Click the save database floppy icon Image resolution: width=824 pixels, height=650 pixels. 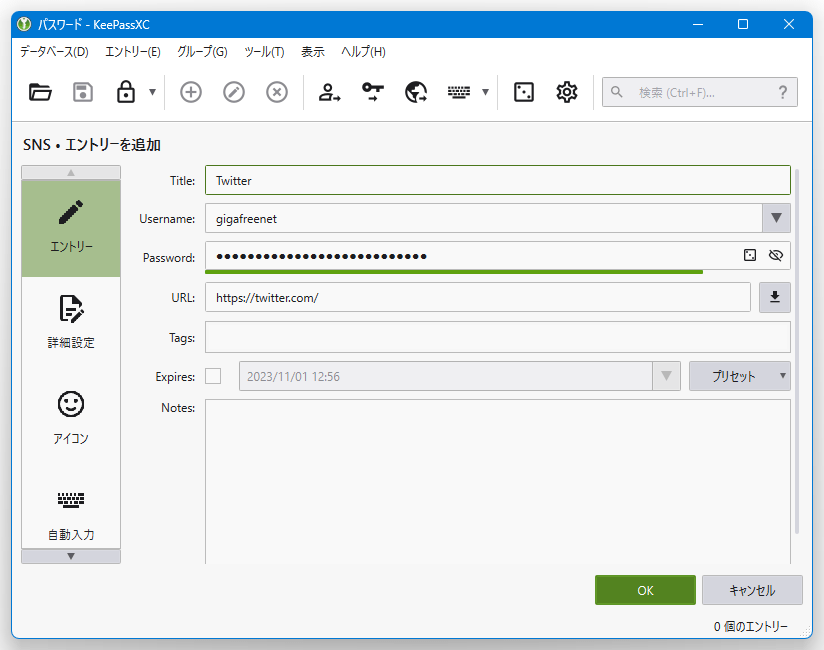point(83,92)
